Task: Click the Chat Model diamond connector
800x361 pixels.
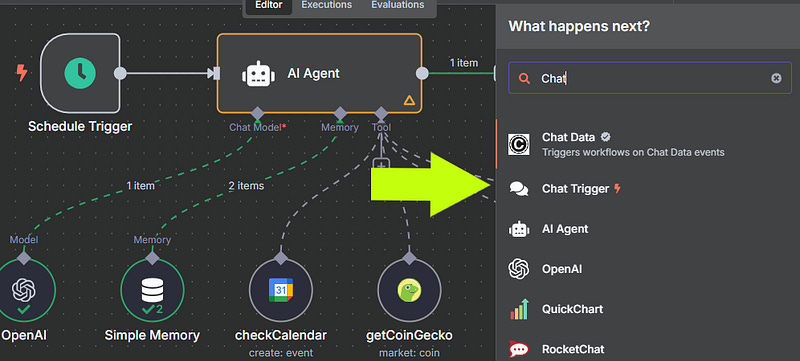Action: [258, 113]
